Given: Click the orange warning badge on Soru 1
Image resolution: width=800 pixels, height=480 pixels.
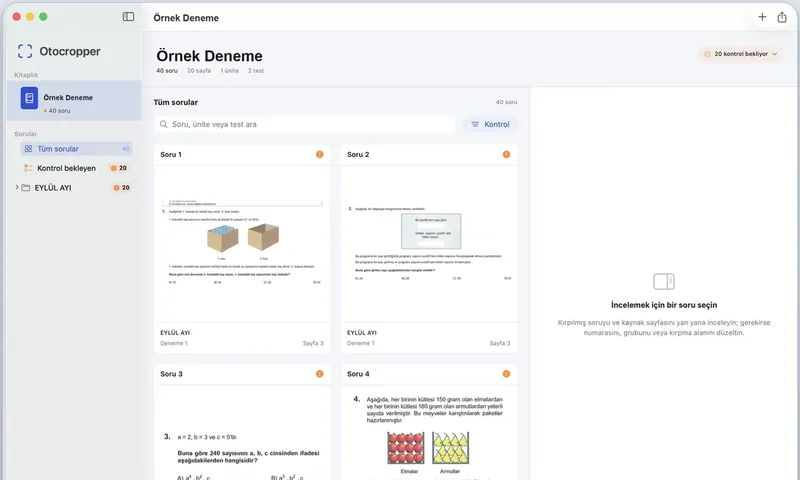Looking at the screenshot, I should [319, 155].
